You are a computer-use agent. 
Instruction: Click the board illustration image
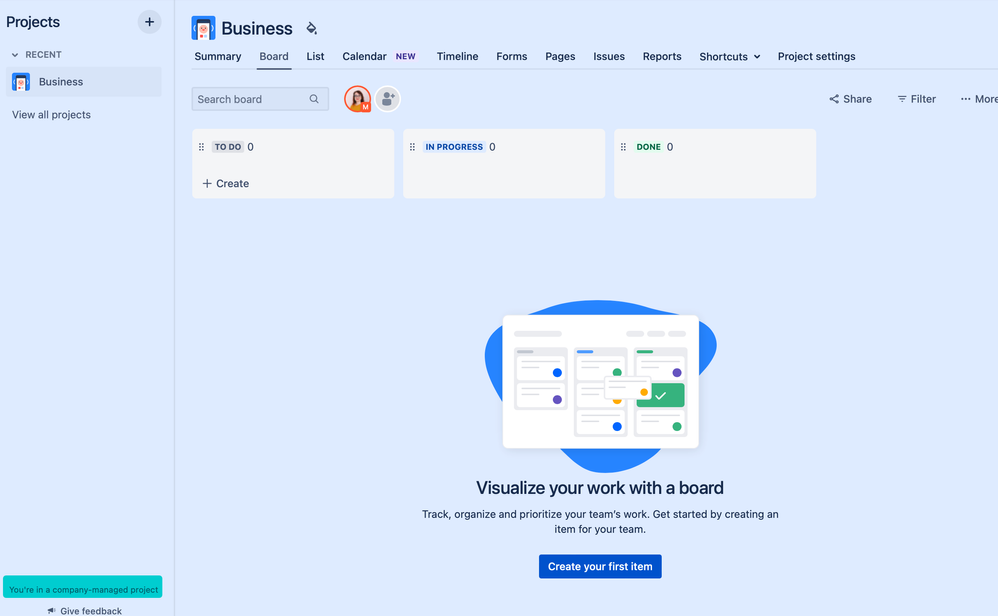coord(600,386)
